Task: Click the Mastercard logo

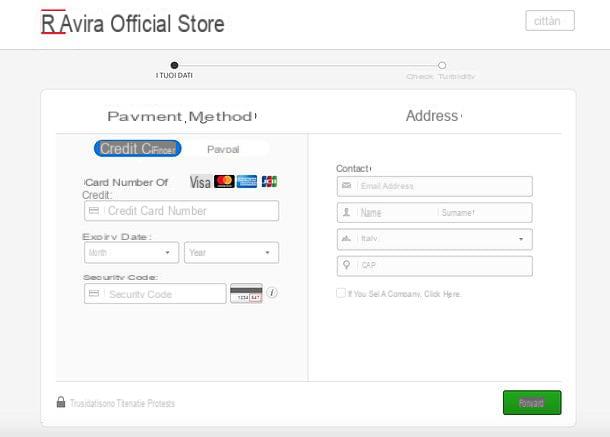Action: [x=224, y=181]
